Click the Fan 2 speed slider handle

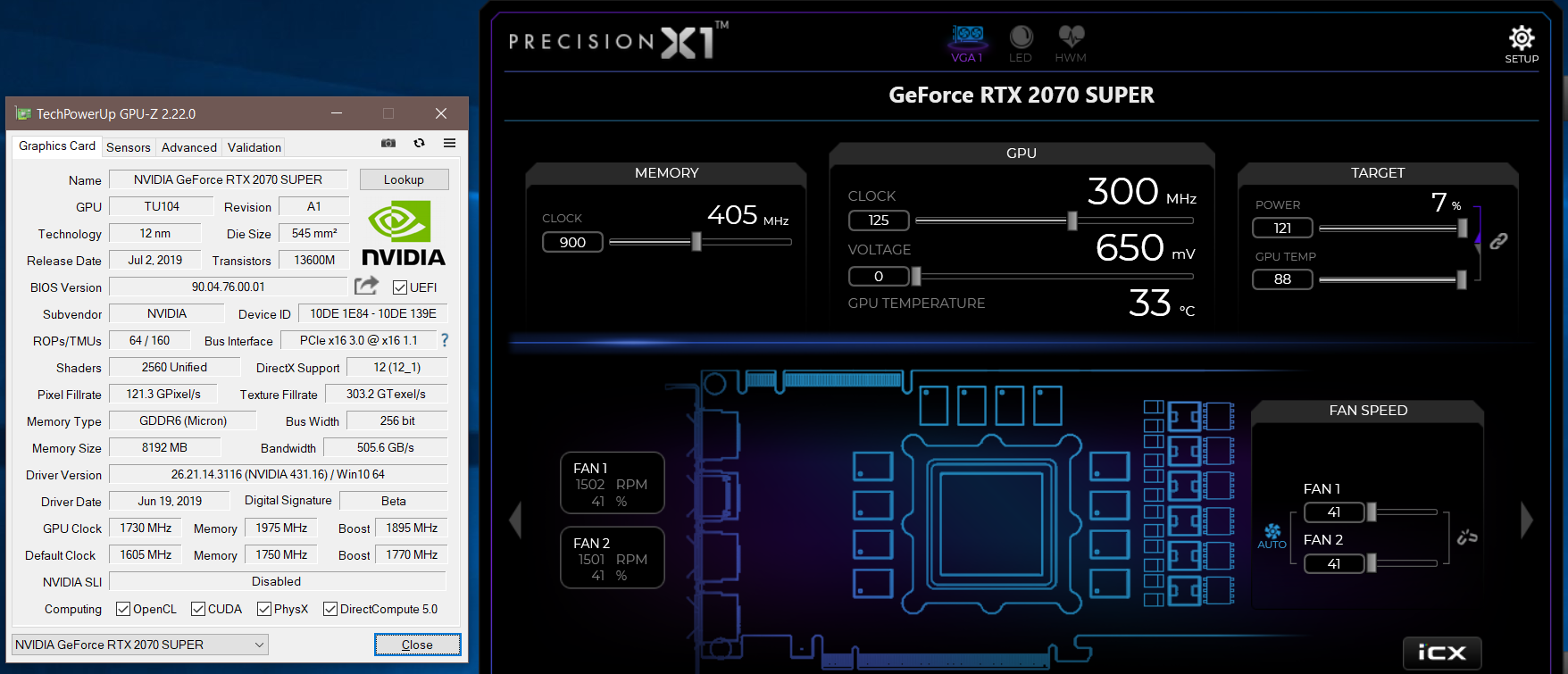(1372, 562)
